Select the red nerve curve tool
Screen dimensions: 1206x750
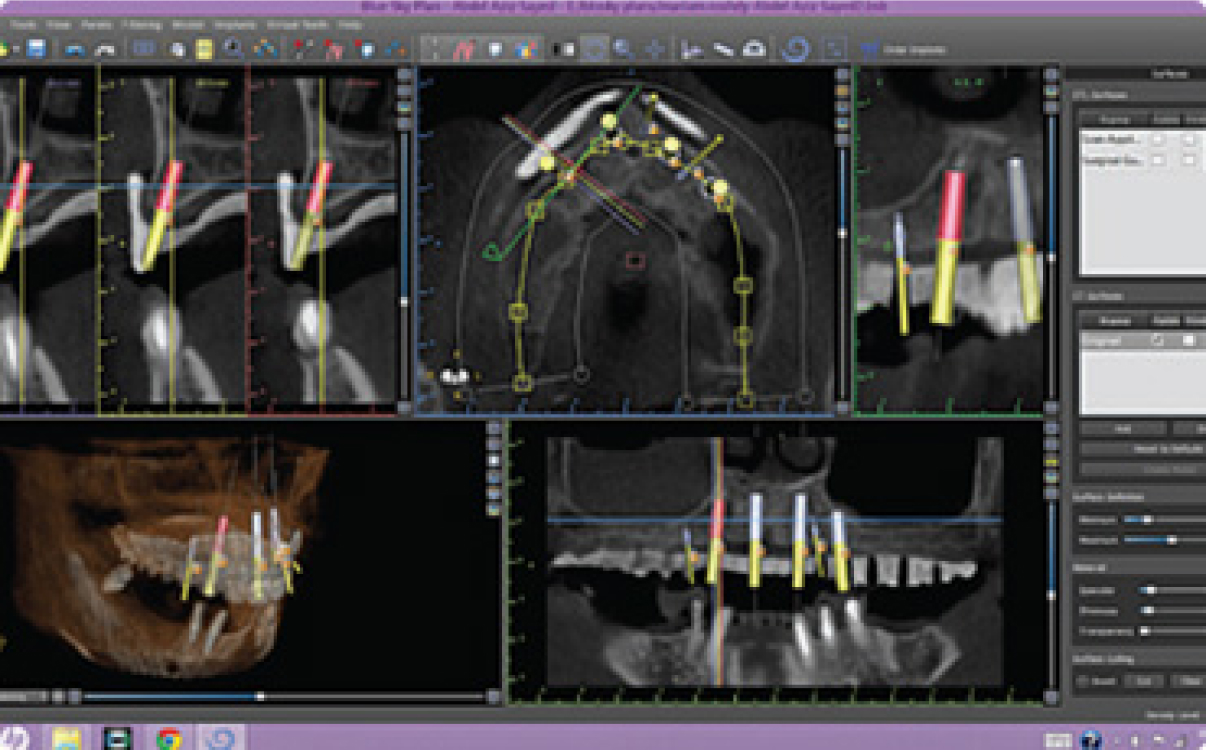coord(464,48)
